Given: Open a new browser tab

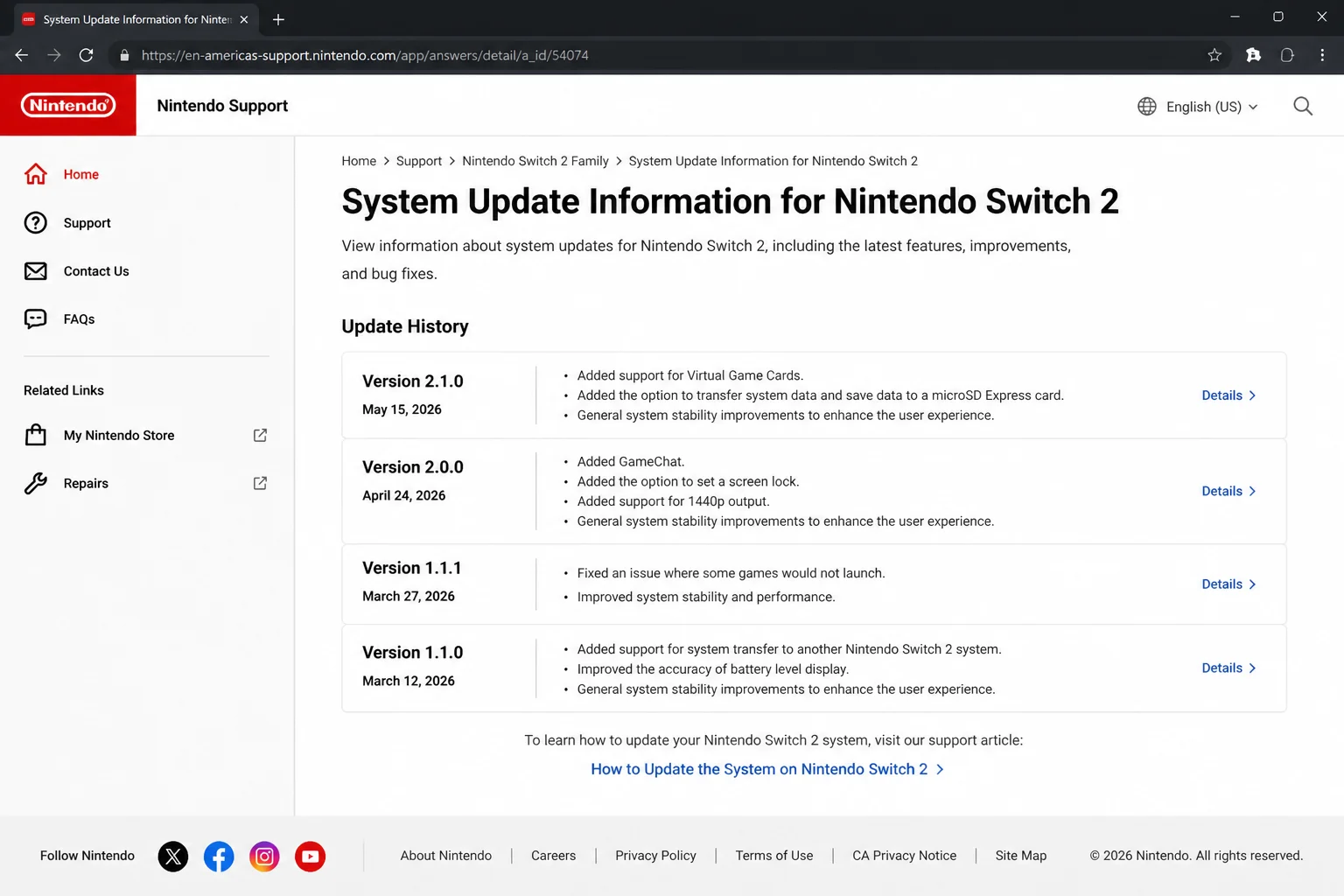Looking at the screenshot, I should point(278,19).
